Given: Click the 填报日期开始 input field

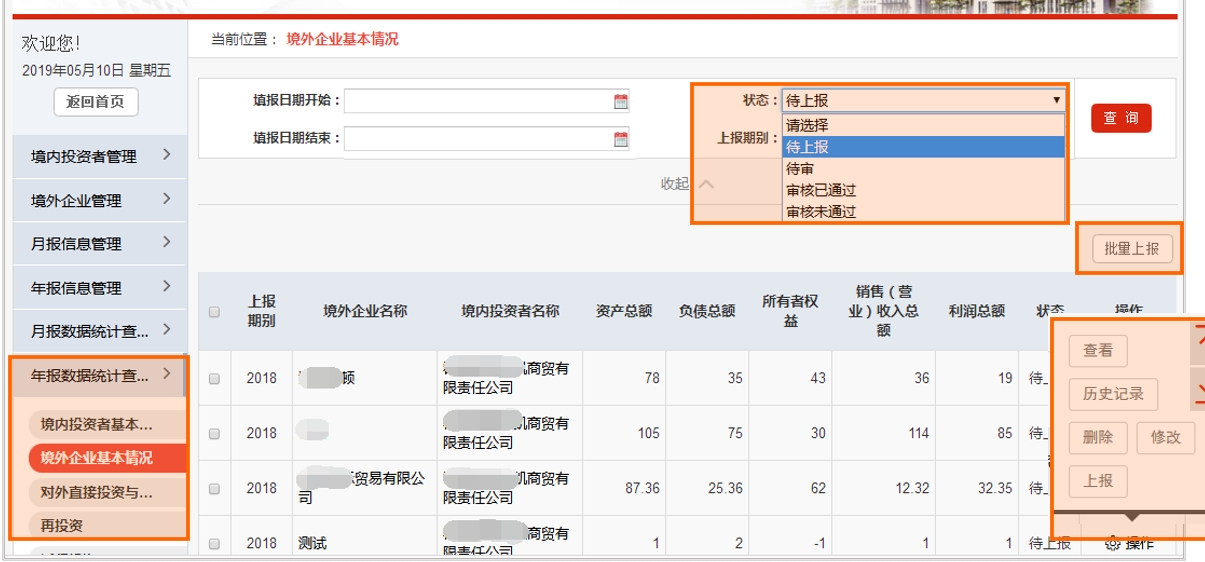Looking at the screenshot, I should click(x=477, y=101).
